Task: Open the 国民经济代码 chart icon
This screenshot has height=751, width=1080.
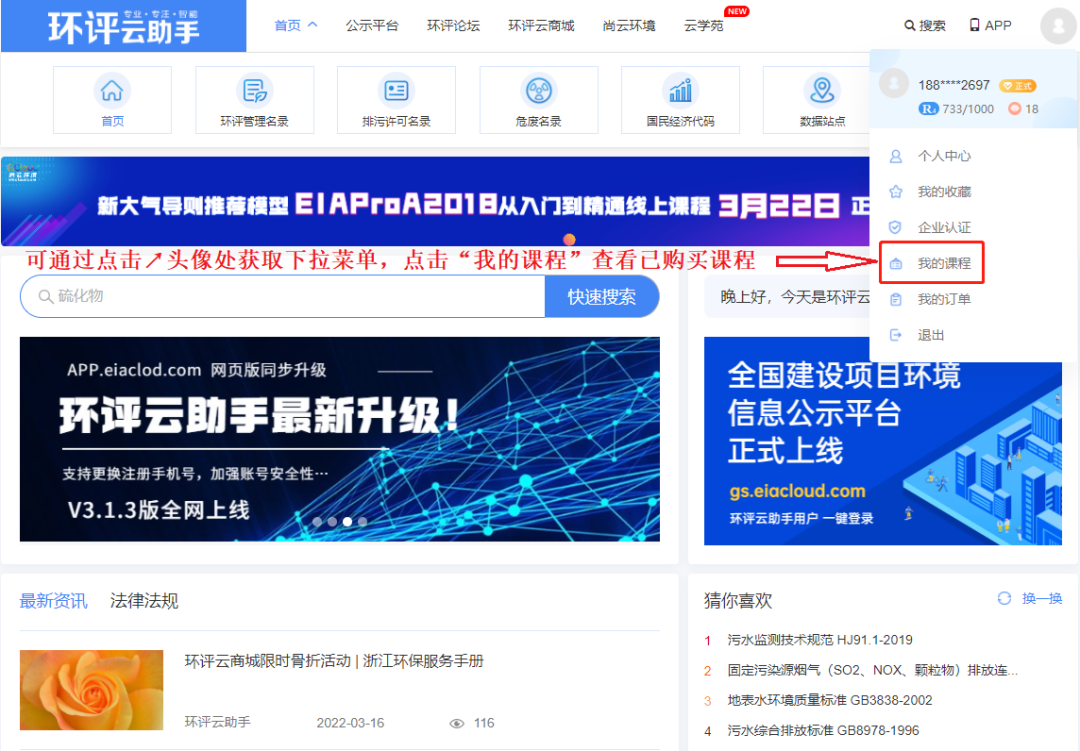Action: [x=681, y=90]
